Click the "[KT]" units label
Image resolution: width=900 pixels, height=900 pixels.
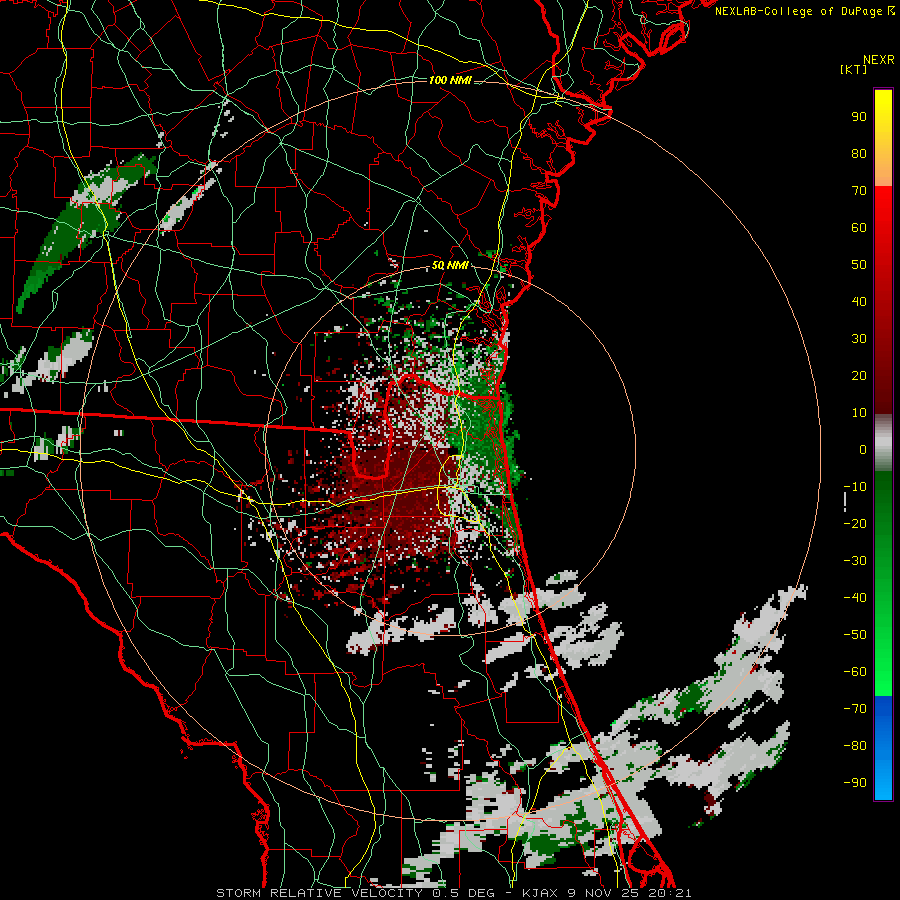tap(853, 69)
